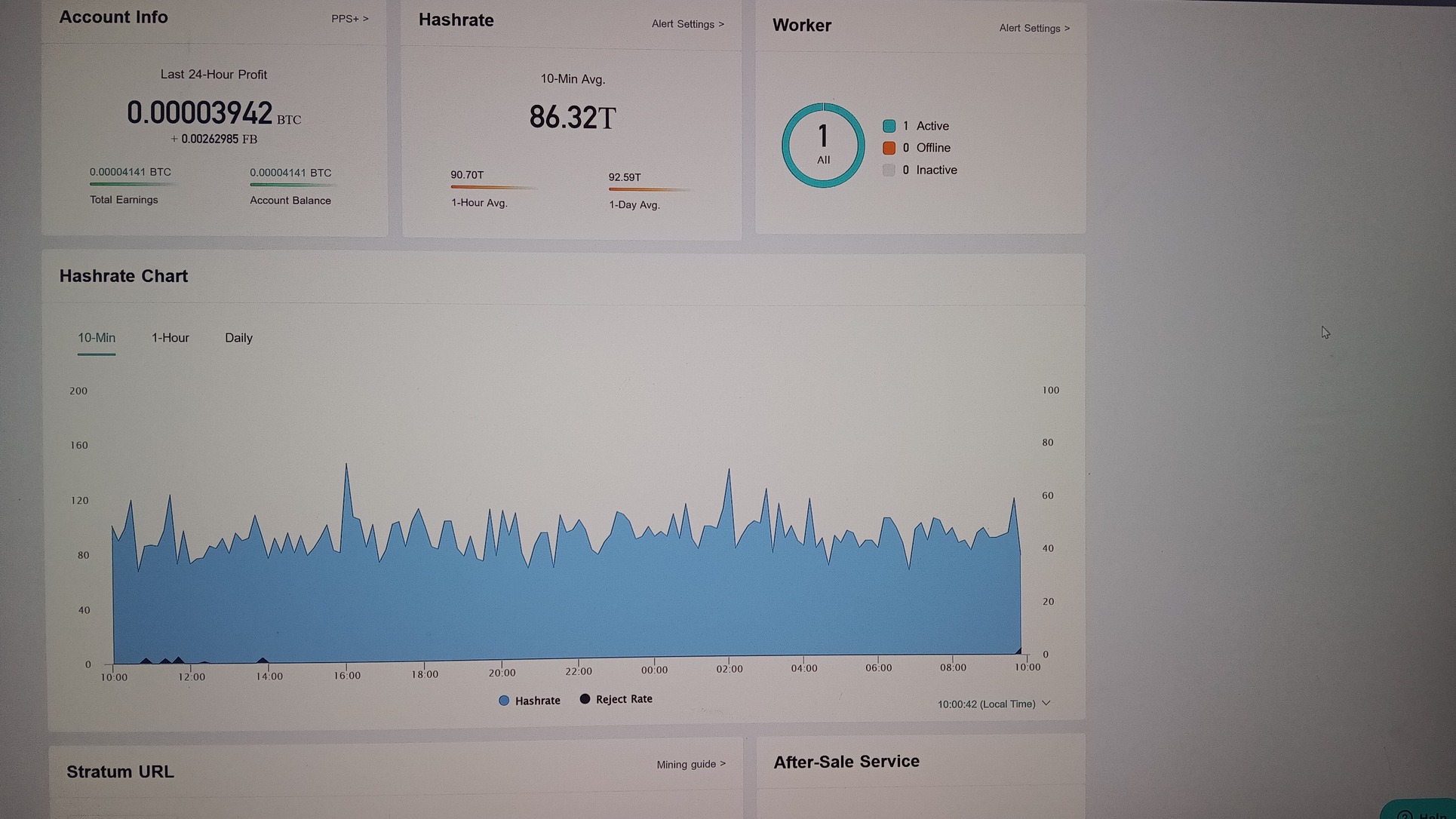This screenshot has width=1456, height=819.
Task: Click the 16:00 hashrate peak
Action: 346,465
